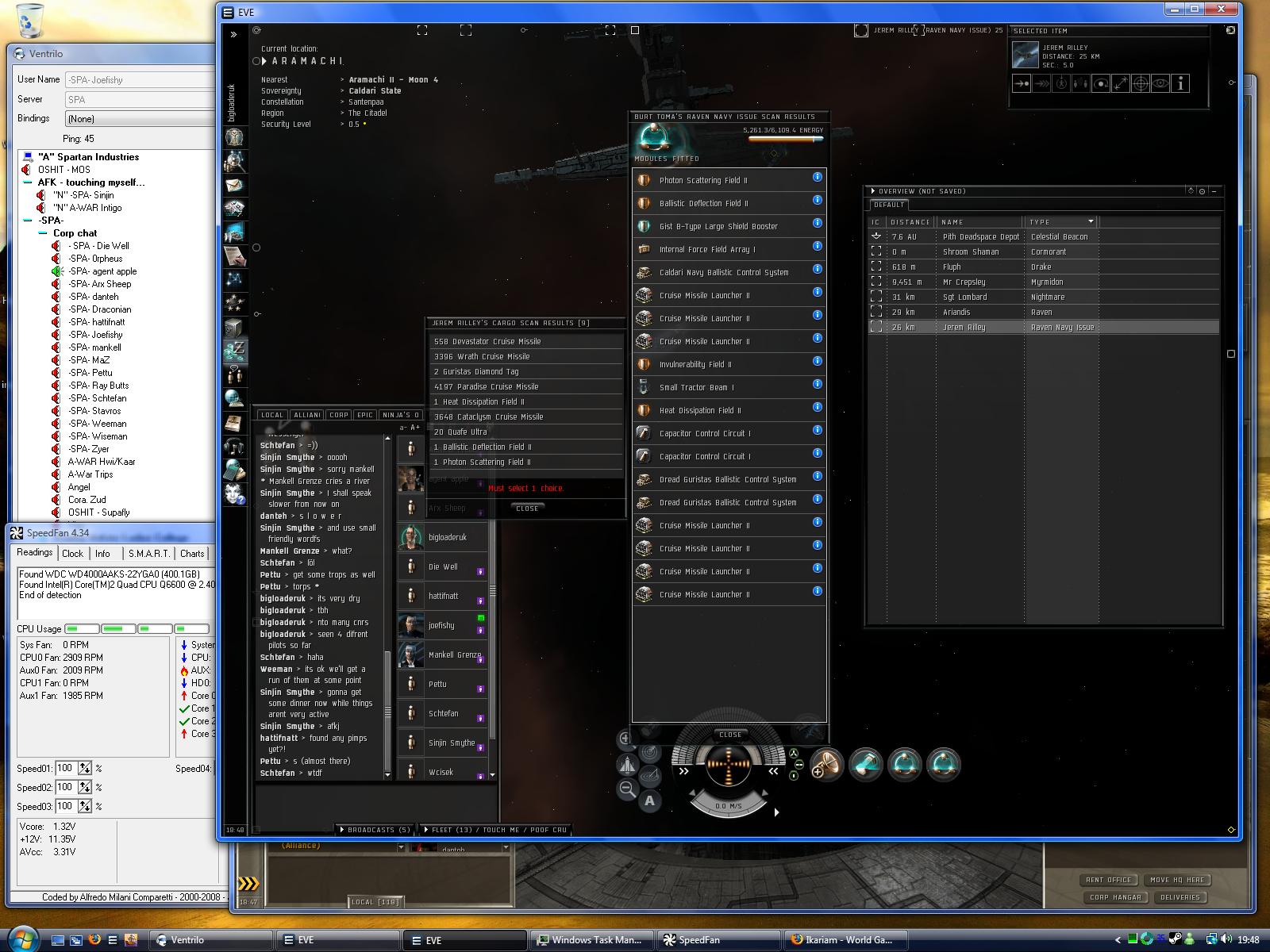Switch to the Epic chat tab
Screen dimensions: 1270x952
(365, 415)
